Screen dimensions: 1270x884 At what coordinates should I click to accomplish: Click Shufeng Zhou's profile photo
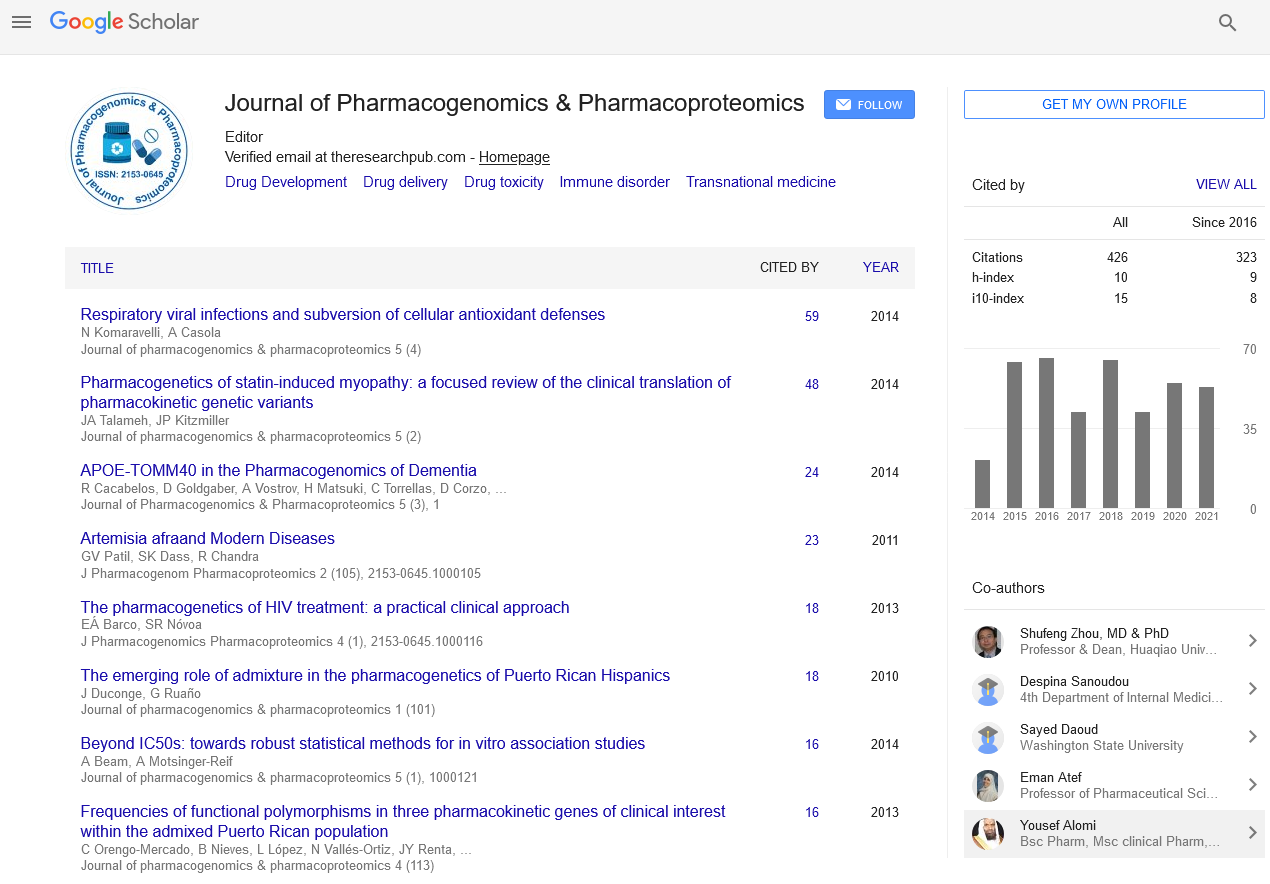(x=988, y=641)
